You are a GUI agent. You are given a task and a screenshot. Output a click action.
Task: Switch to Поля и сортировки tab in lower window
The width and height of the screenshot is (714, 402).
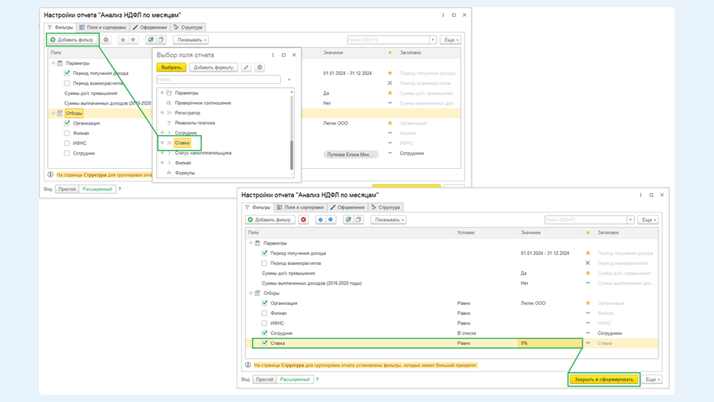click(x=302, y=208)
